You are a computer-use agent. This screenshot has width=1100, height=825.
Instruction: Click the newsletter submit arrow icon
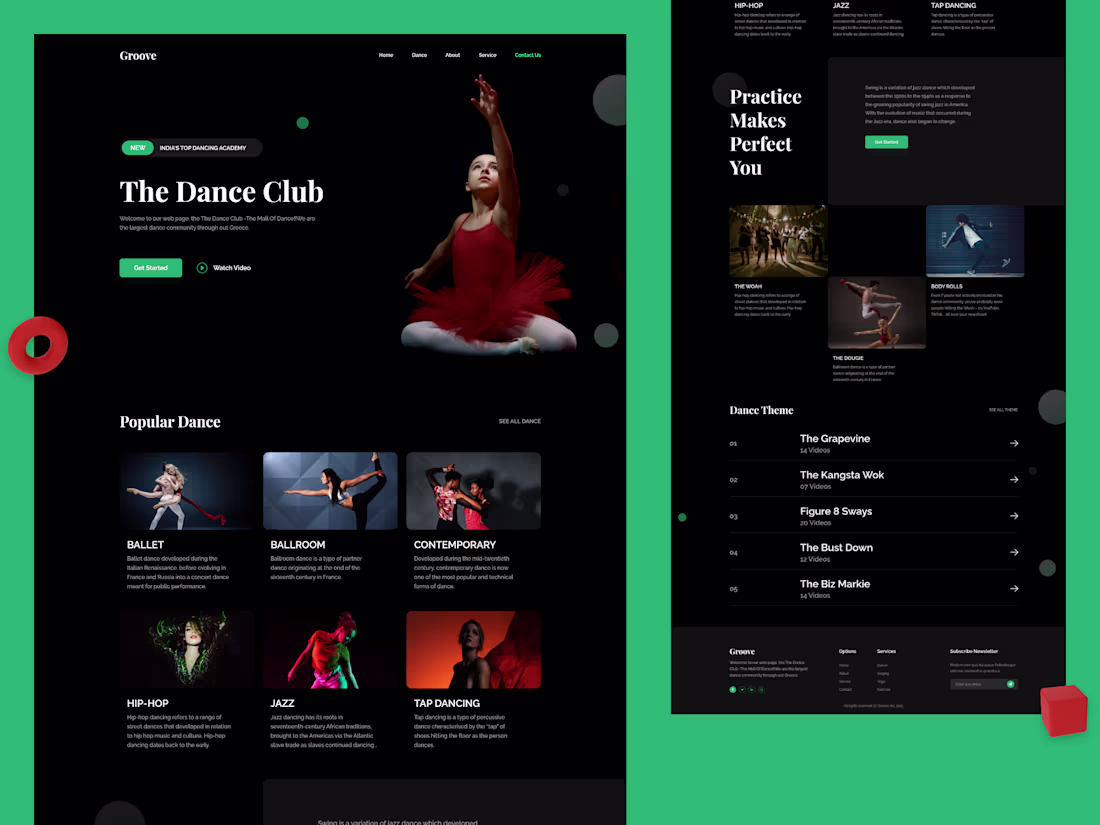(1010, 684)
